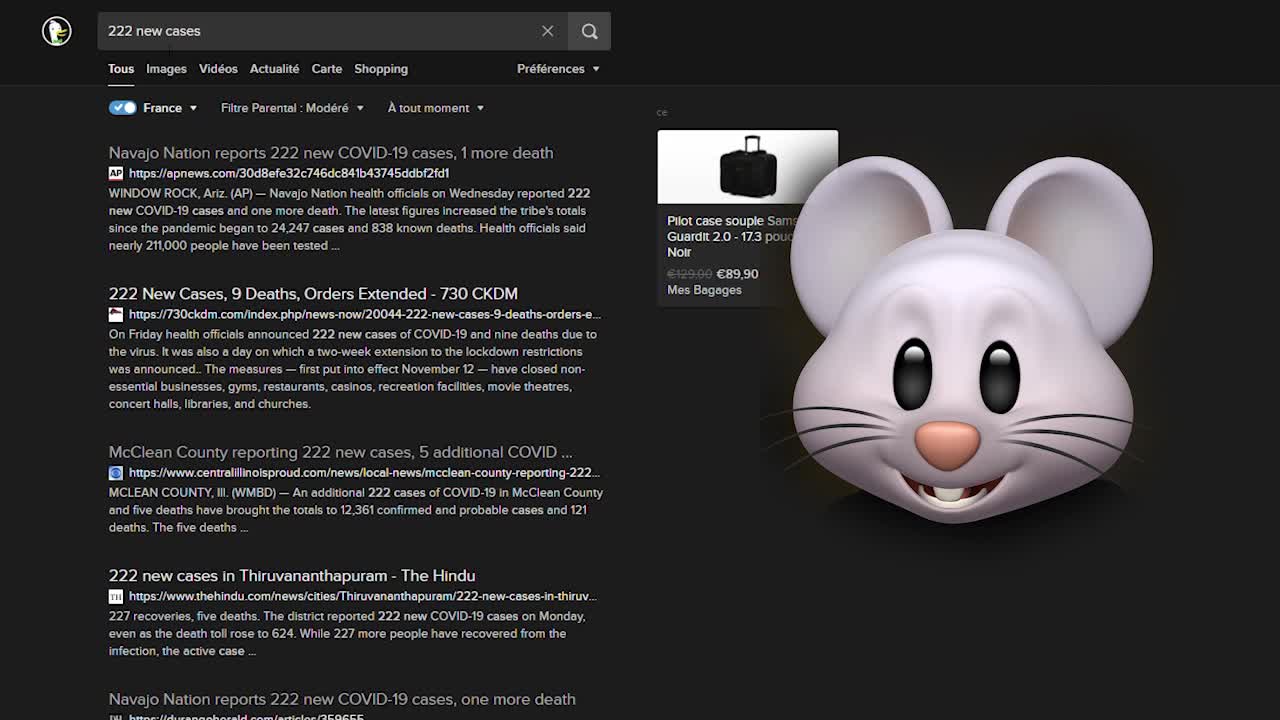Image resolution: width=1280 pixels, height=720 pixels.
Task: Click the centralillinoisproud result favicon
Action: (x=116, y=473)
